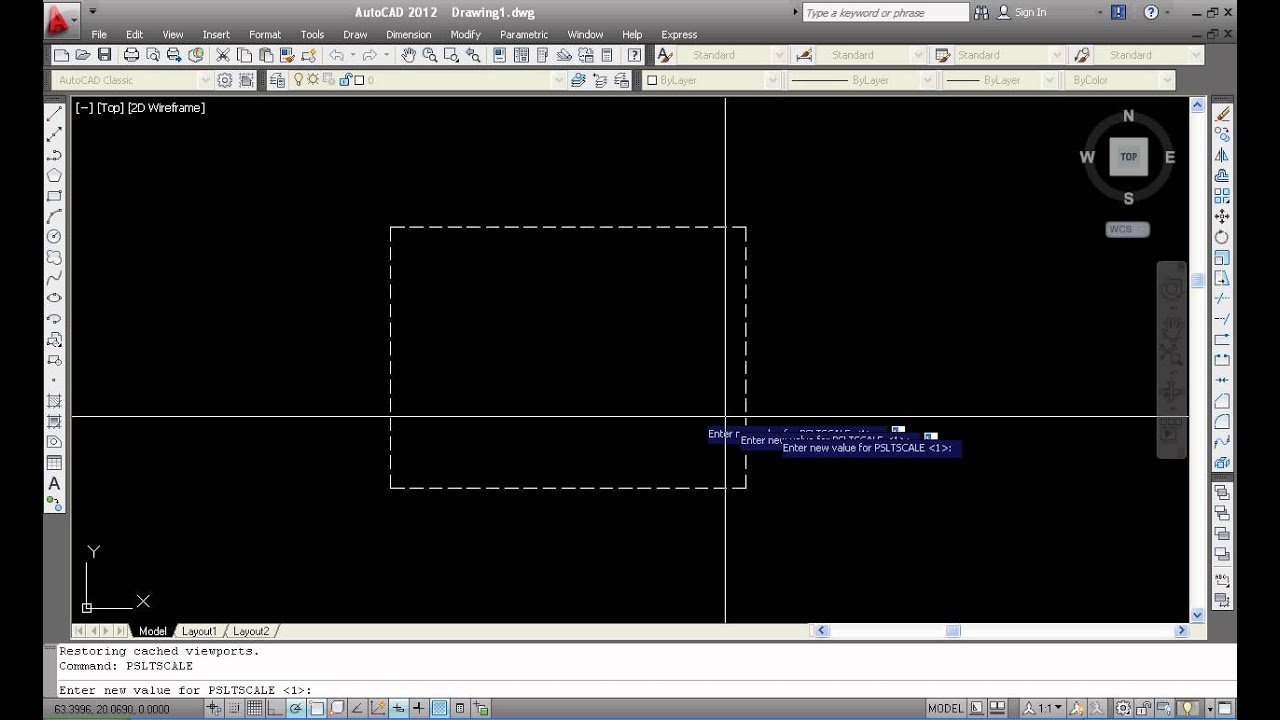
Task: Select the Move modify tool
Action: click(x=1222, y=216)
